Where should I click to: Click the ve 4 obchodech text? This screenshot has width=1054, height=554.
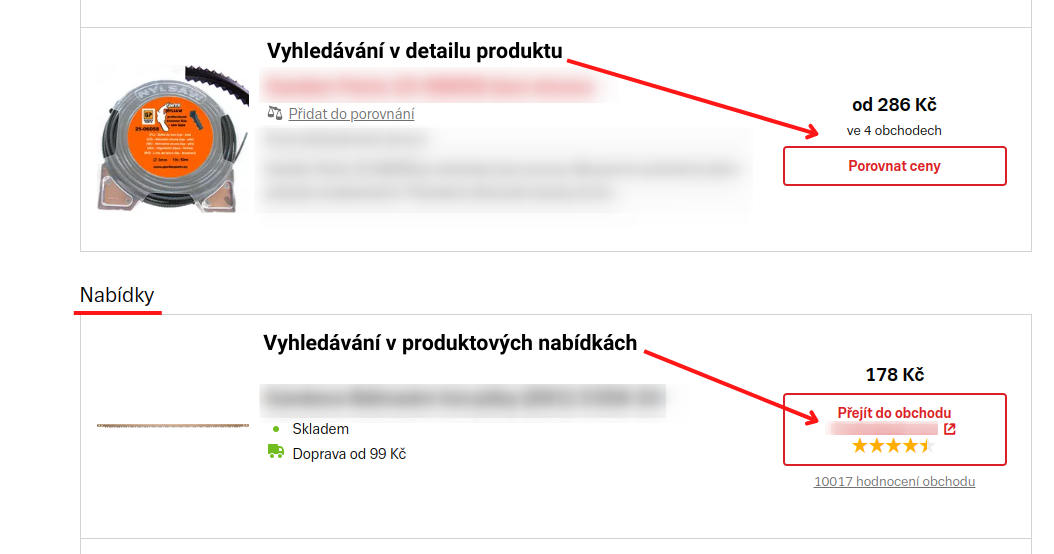(x=894, y=130)
